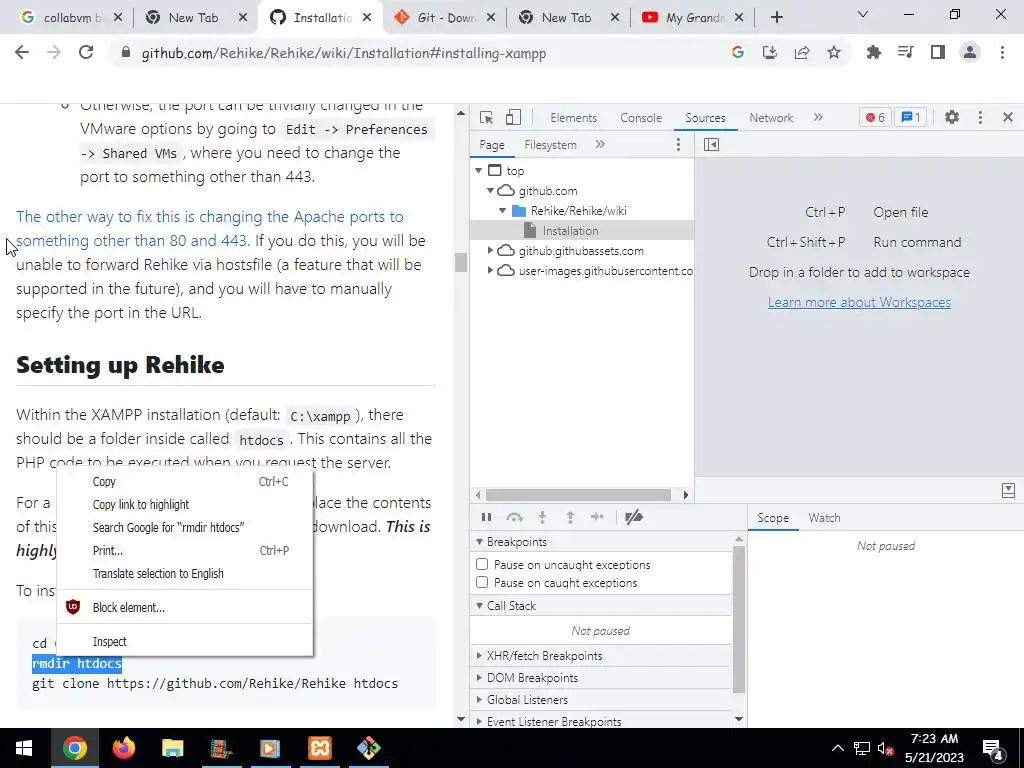Share this page using the share icon
Screen dimensions: 1024x768
click(x=802, y=53)
